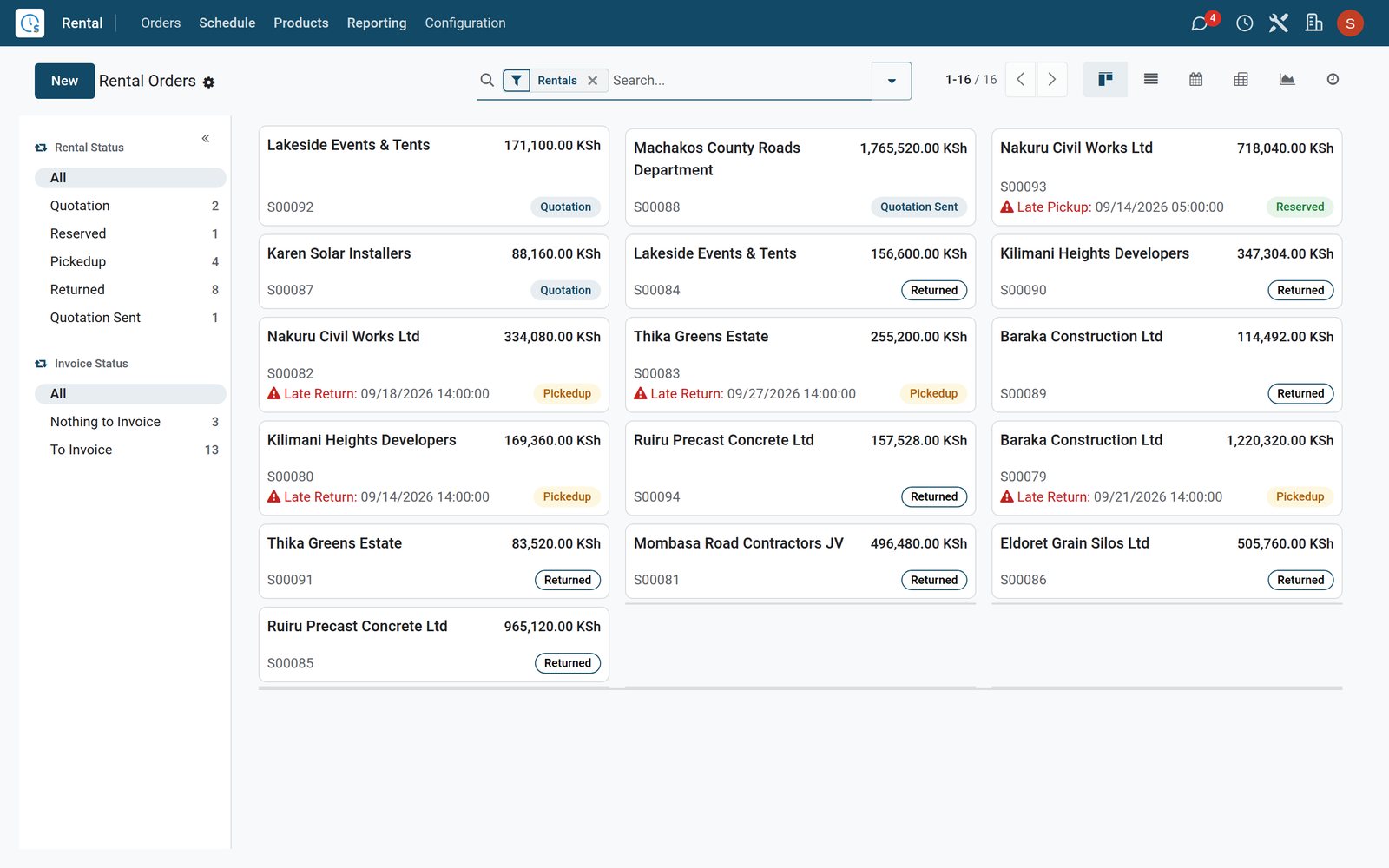
Task: Create a New rental order
Action: [64, 81]
